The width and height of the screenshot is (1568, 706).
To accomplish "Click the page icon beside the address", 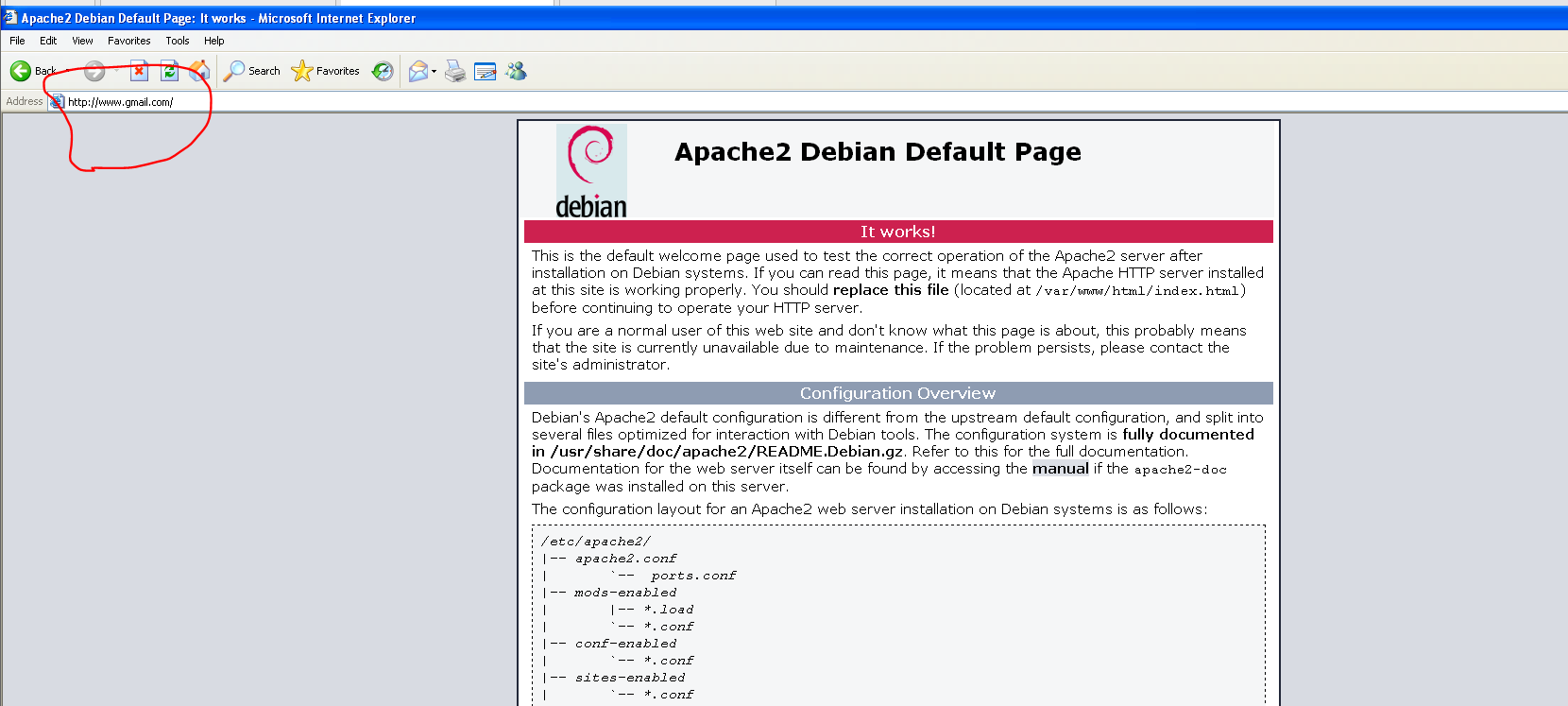I will coord(57,101).
